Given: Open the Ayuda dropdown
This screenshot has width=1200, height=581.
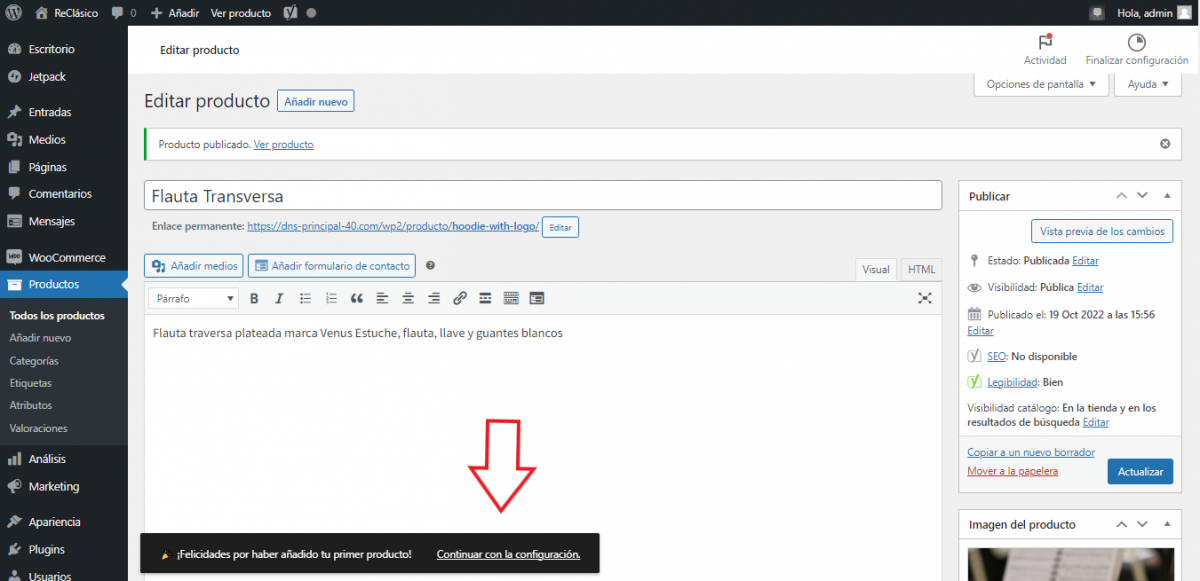Looking at the screenshot, I should (1148, 84).
